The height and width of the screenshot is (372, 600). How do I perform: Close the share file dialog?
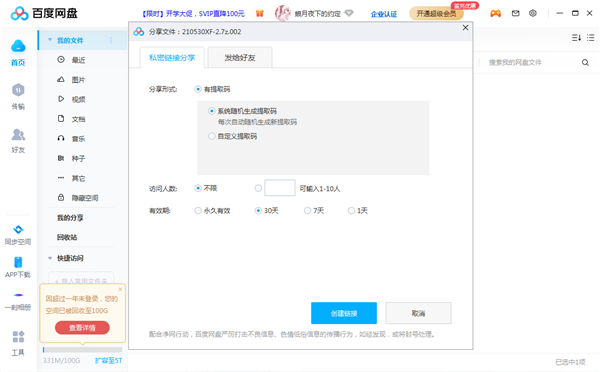(465, 28)
